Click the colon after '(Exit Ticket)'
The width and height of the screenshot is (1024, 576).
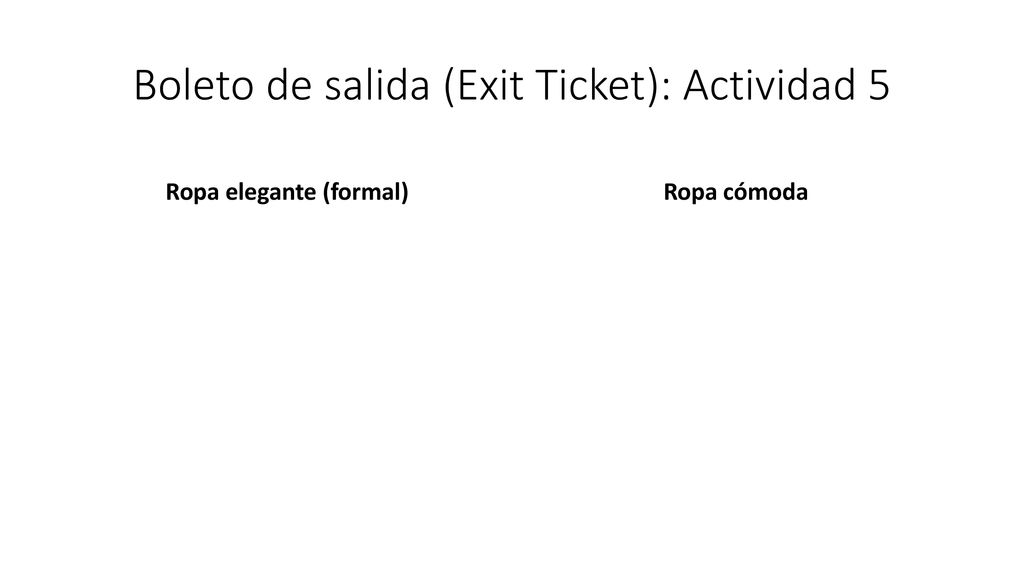point(666,91)
